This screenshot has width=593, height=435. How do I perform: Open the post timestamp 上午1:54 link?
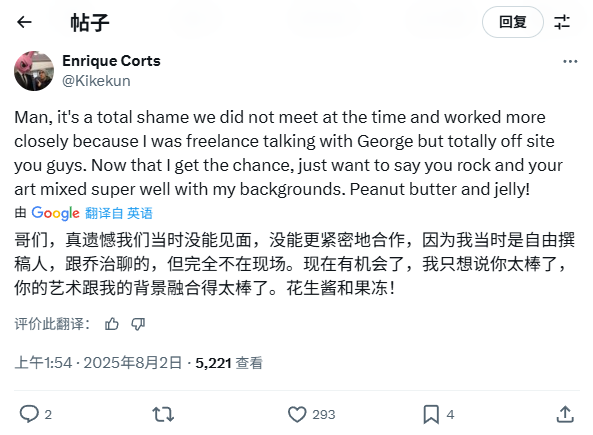(x=98, y=363)
